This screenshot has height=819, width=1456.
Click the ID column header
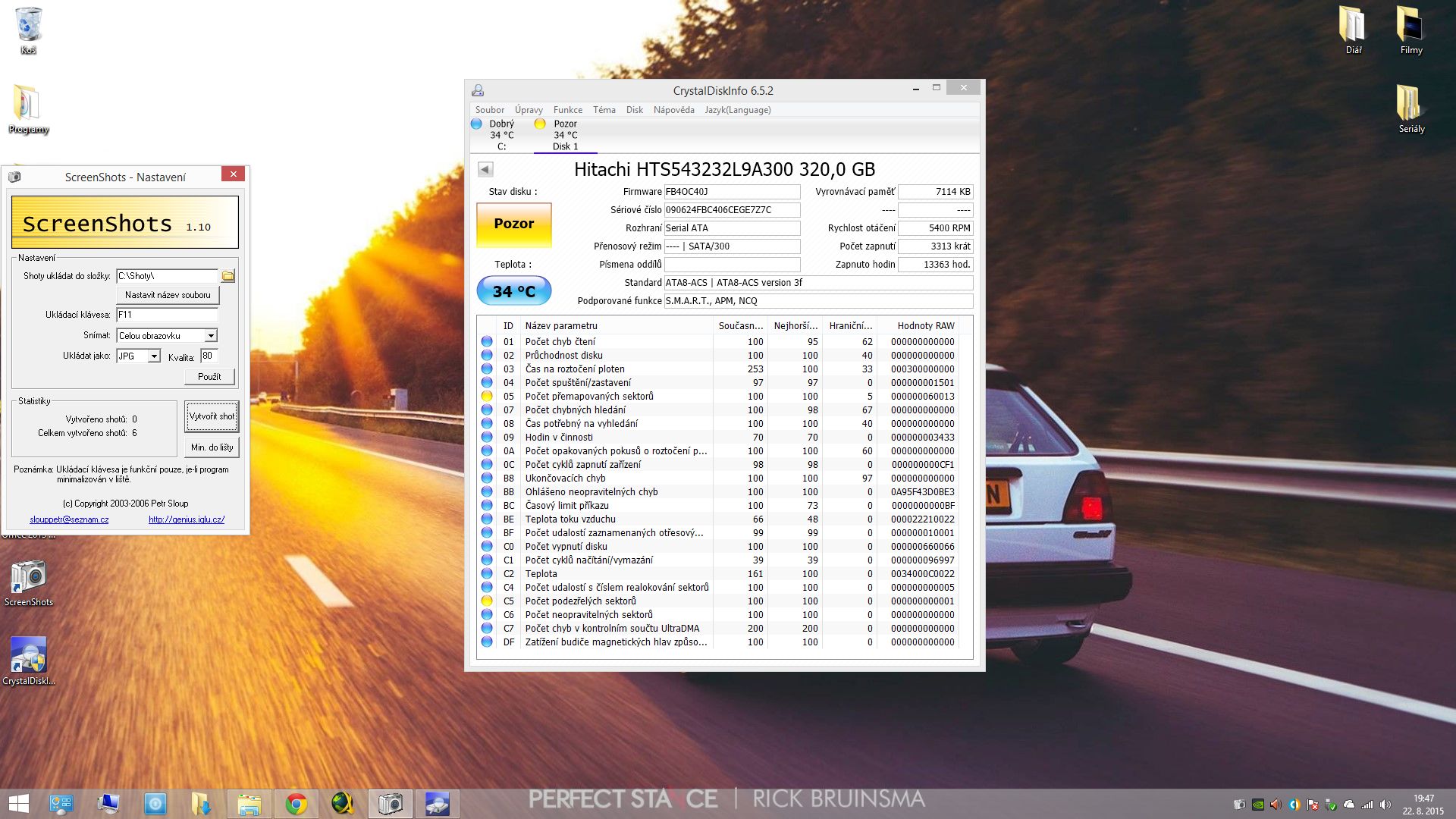coord(508,326)
